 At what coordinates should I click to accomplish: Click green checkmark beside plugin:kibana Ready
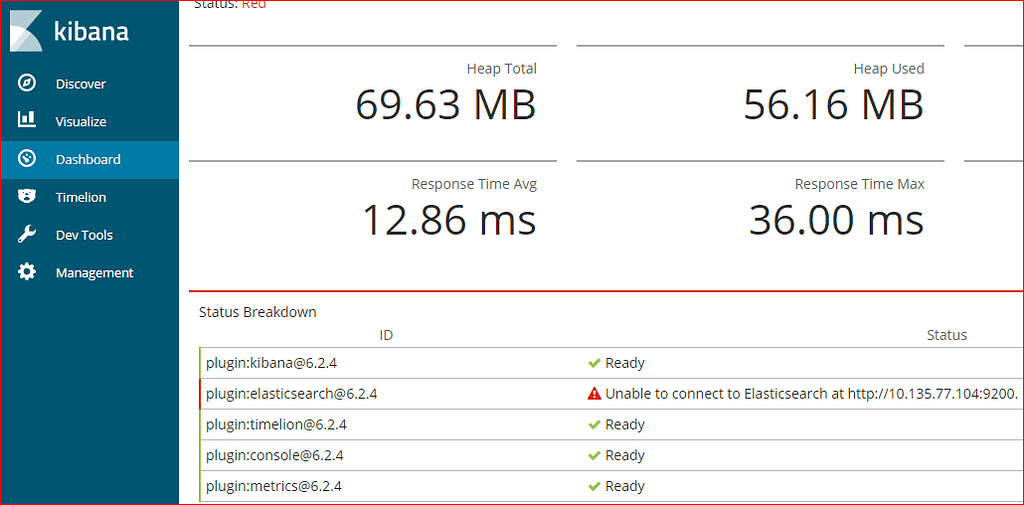pos(594,363)
